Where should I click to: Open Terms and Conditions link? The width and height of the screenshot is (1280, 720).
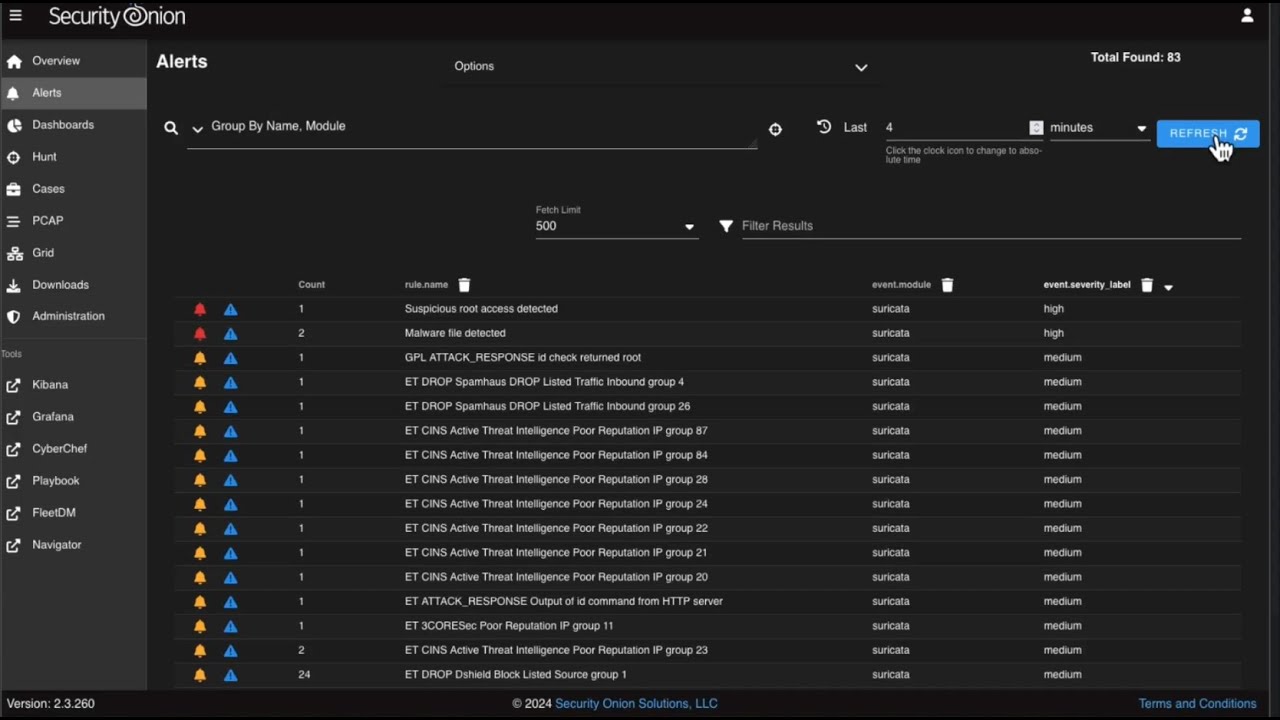[1197, 704]
